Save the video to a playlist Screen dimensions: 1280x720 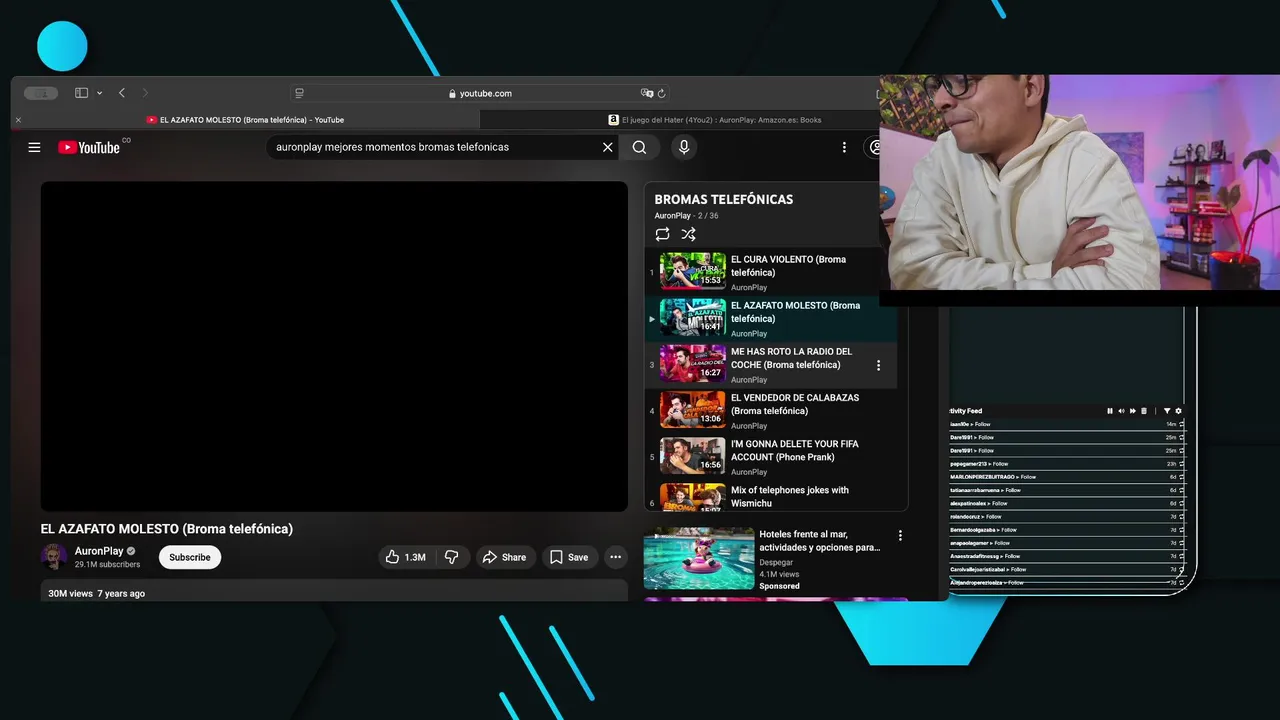[x=570, y=557]
